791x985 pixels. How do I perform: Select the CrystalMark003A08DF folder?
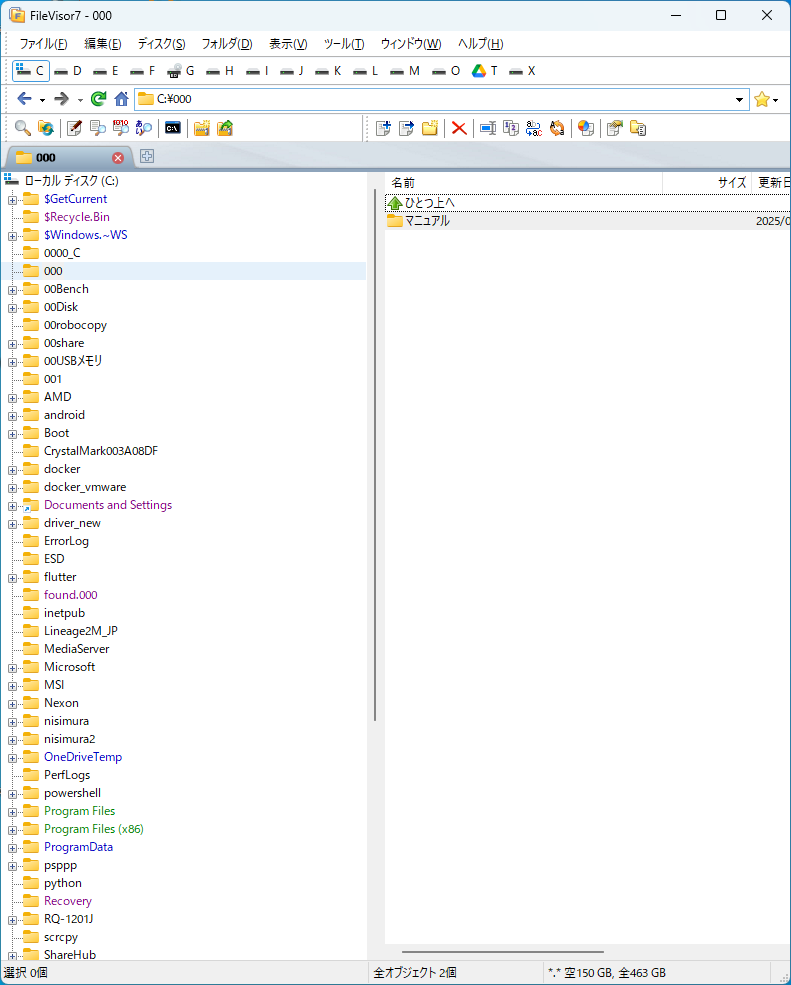tap(101, 451)
